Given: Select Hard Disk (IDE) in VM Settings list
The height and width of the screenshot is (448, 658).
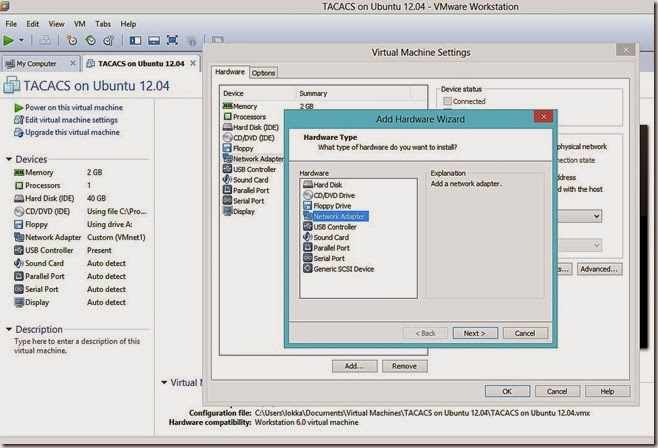Looking at the screenshot, I should (x=253, y=128).
